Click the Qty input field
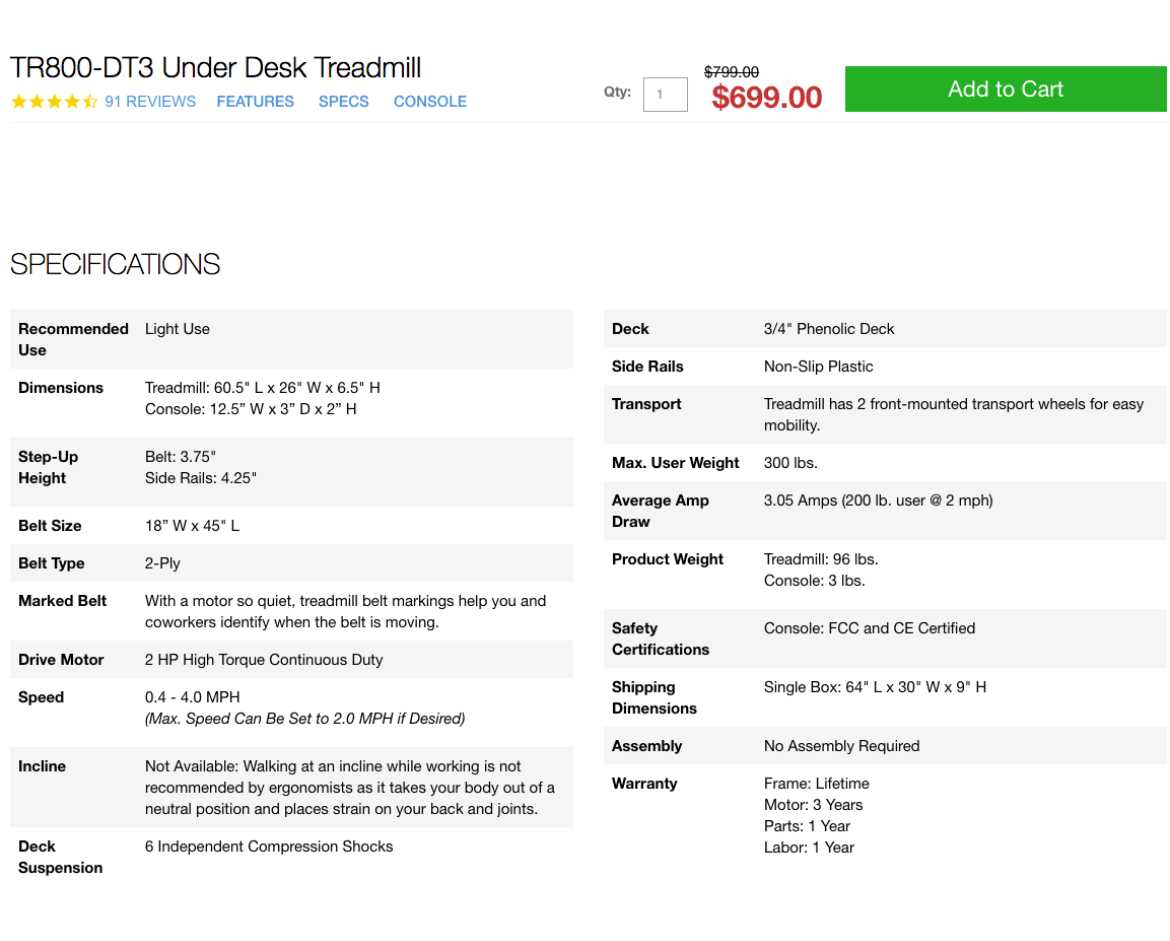Screen dimensions: 1170x941 [665, 95]
